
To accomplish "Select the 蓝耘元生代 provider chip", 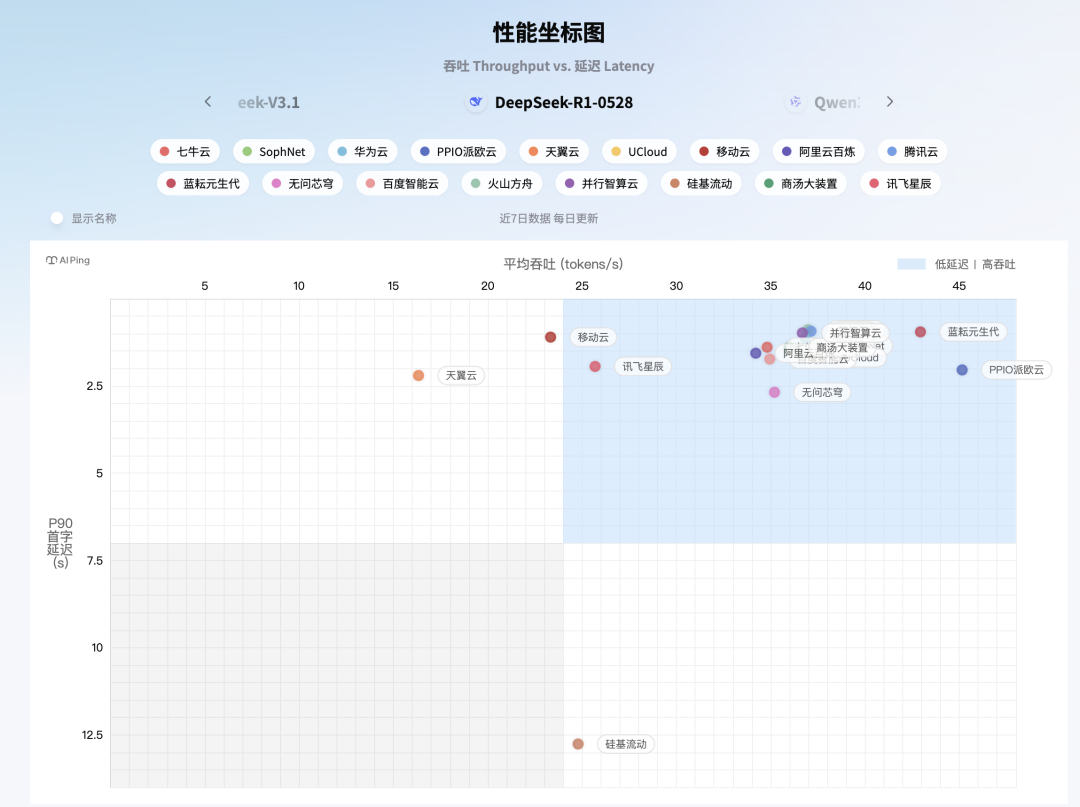I will coord(203,183).
